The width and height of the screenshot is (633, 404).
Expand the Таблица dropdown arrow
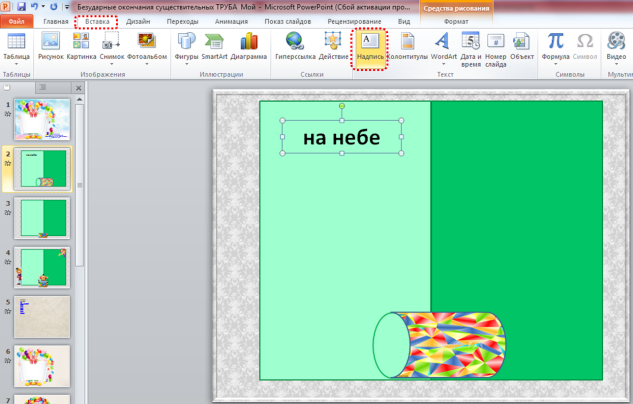click(16, 64)
